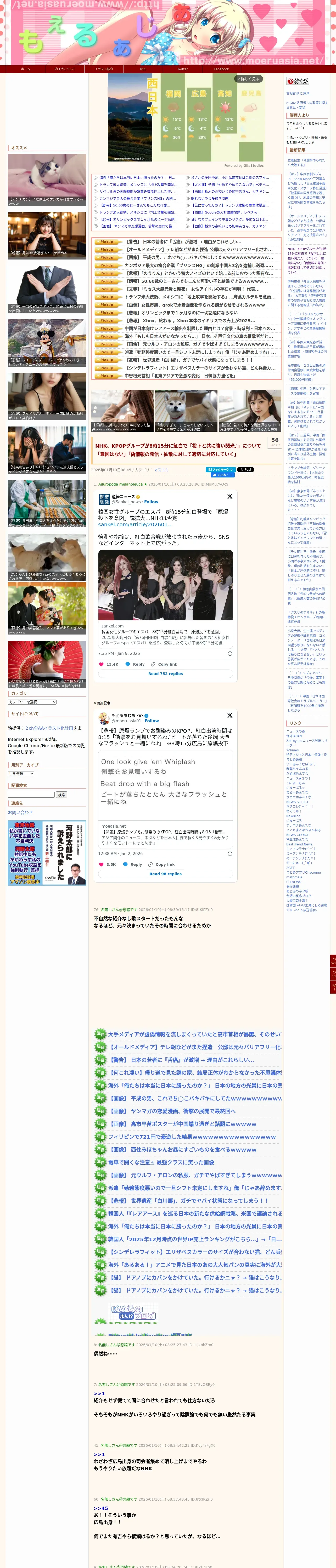Open the 月を選択 archive dropdown
Viewport: 336px width, 1568px height.
(21, 774)
